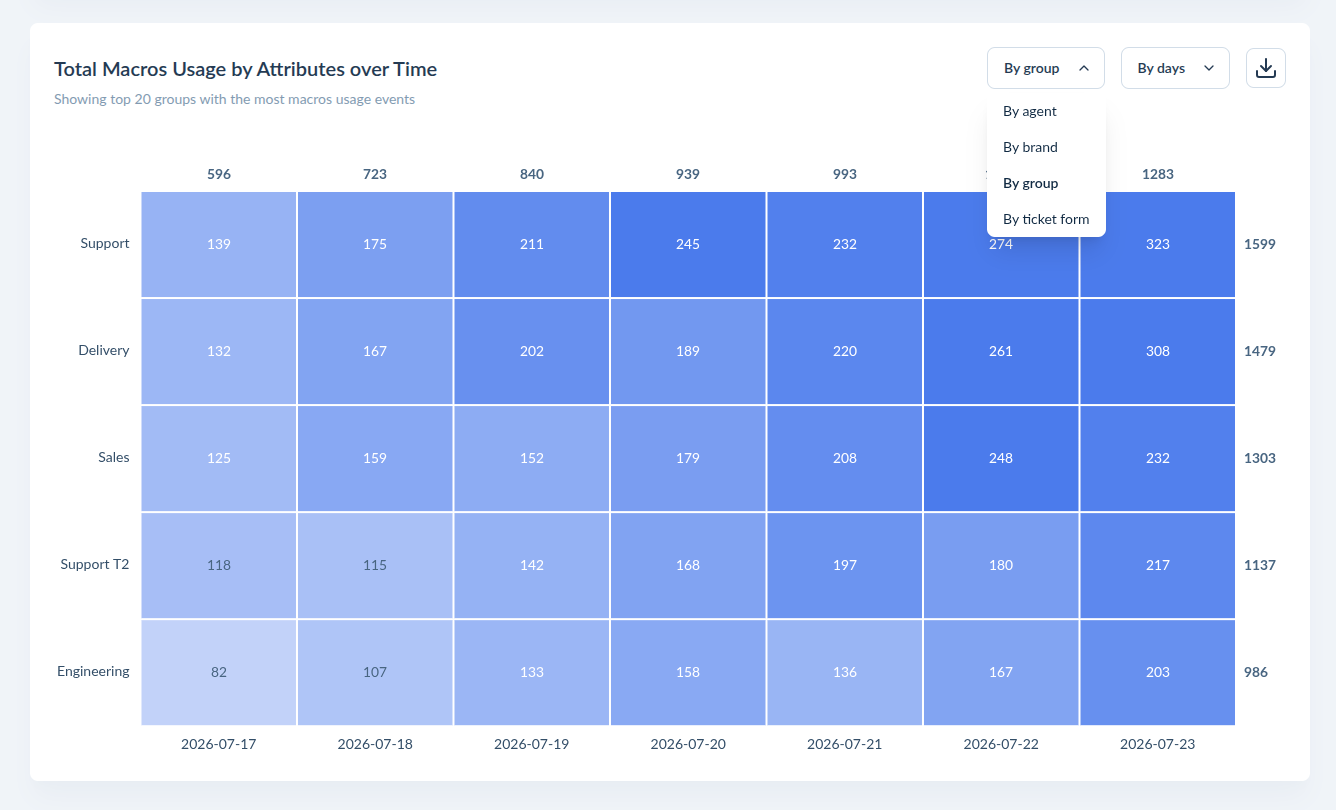The height and width of the screenshot is (810, 1336).
Task: Select the 2026-07-20 date label
Action: click(688, 744)
